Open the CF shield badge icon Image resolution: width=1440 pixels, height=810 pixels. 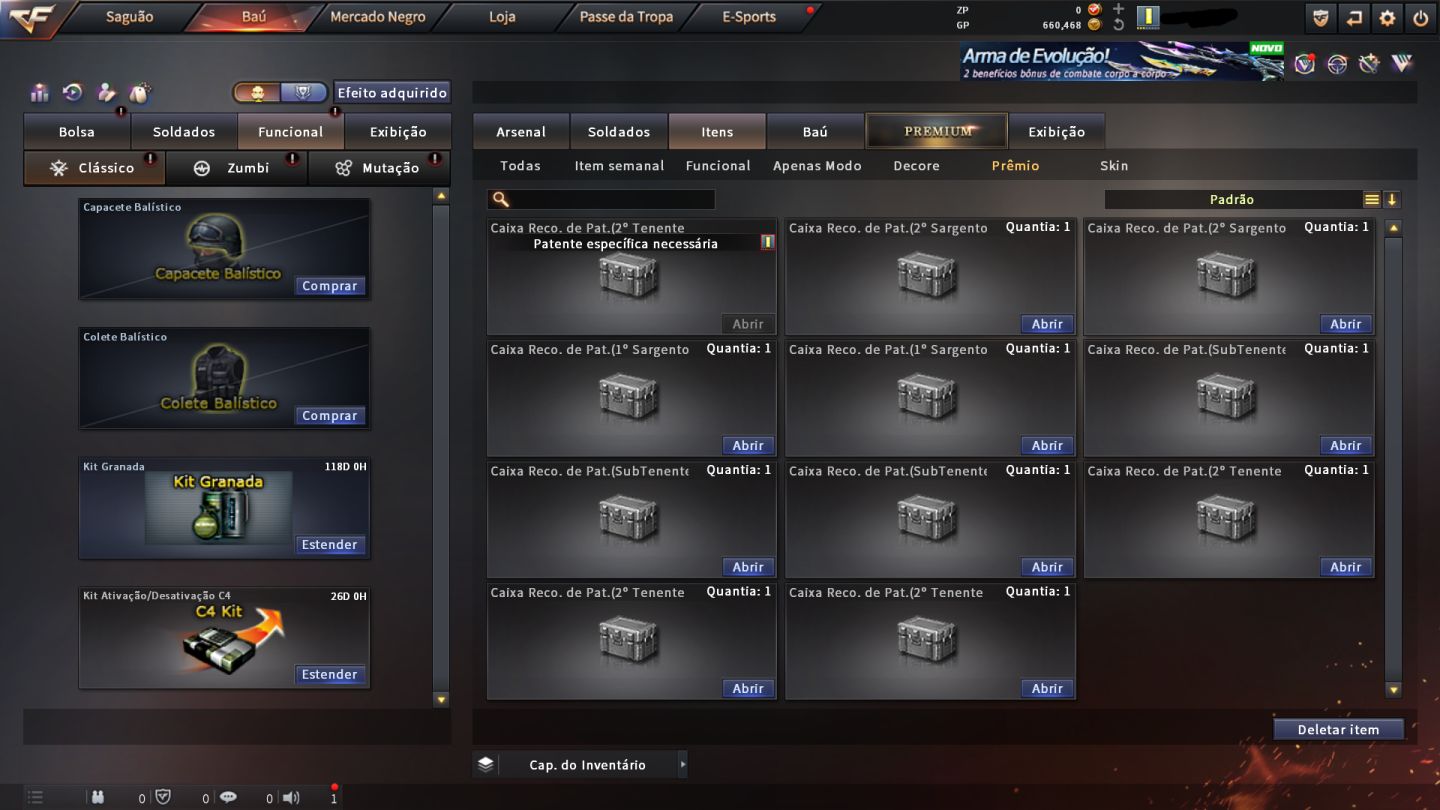1321,18
